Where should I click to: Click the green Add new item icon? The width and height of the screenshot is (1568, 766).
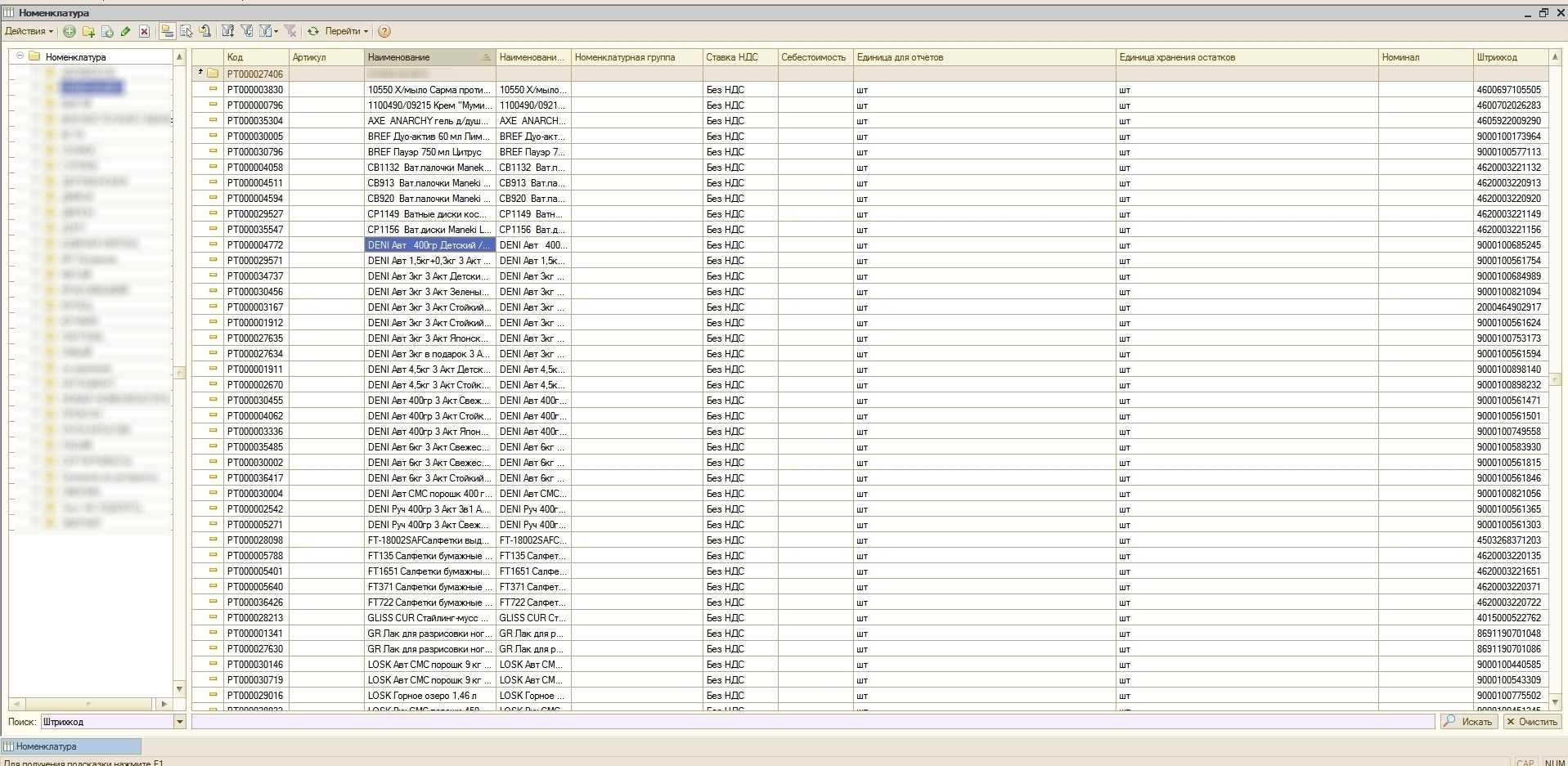click(x=70, y=31)
